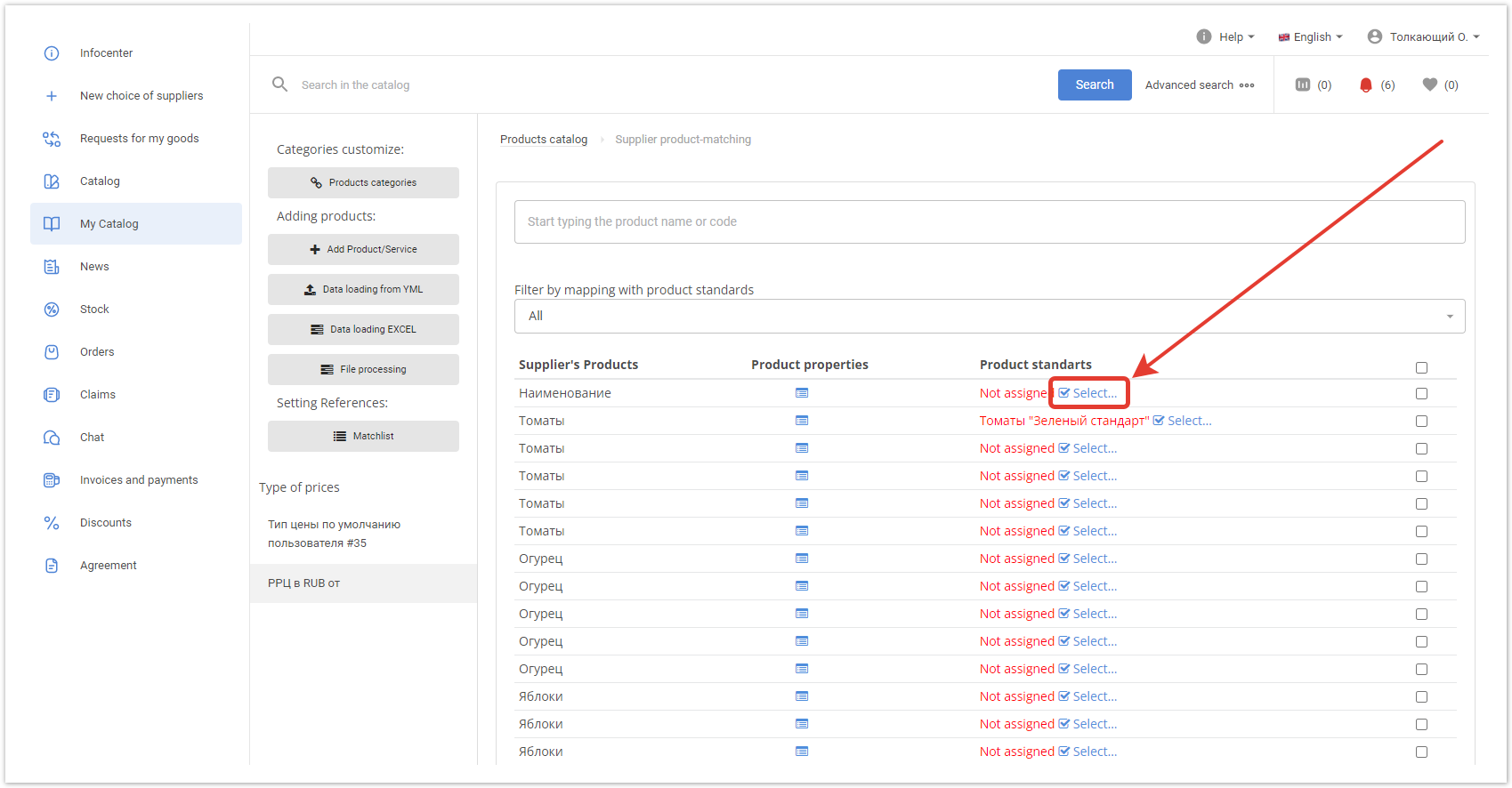Image resolution: width=1512 pixels, height=788 pixels.
Task: Click the Products catalog breadcrumb link
Action: coord(544,140)
